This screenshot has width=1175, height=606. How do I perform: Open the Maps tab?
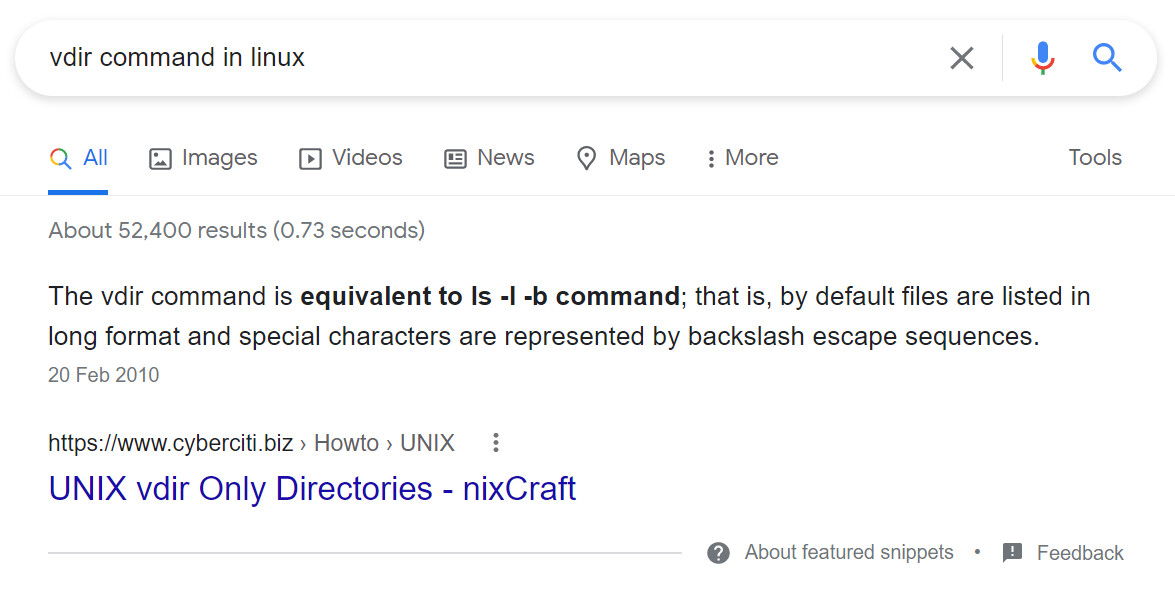click(x=621, y=158)
